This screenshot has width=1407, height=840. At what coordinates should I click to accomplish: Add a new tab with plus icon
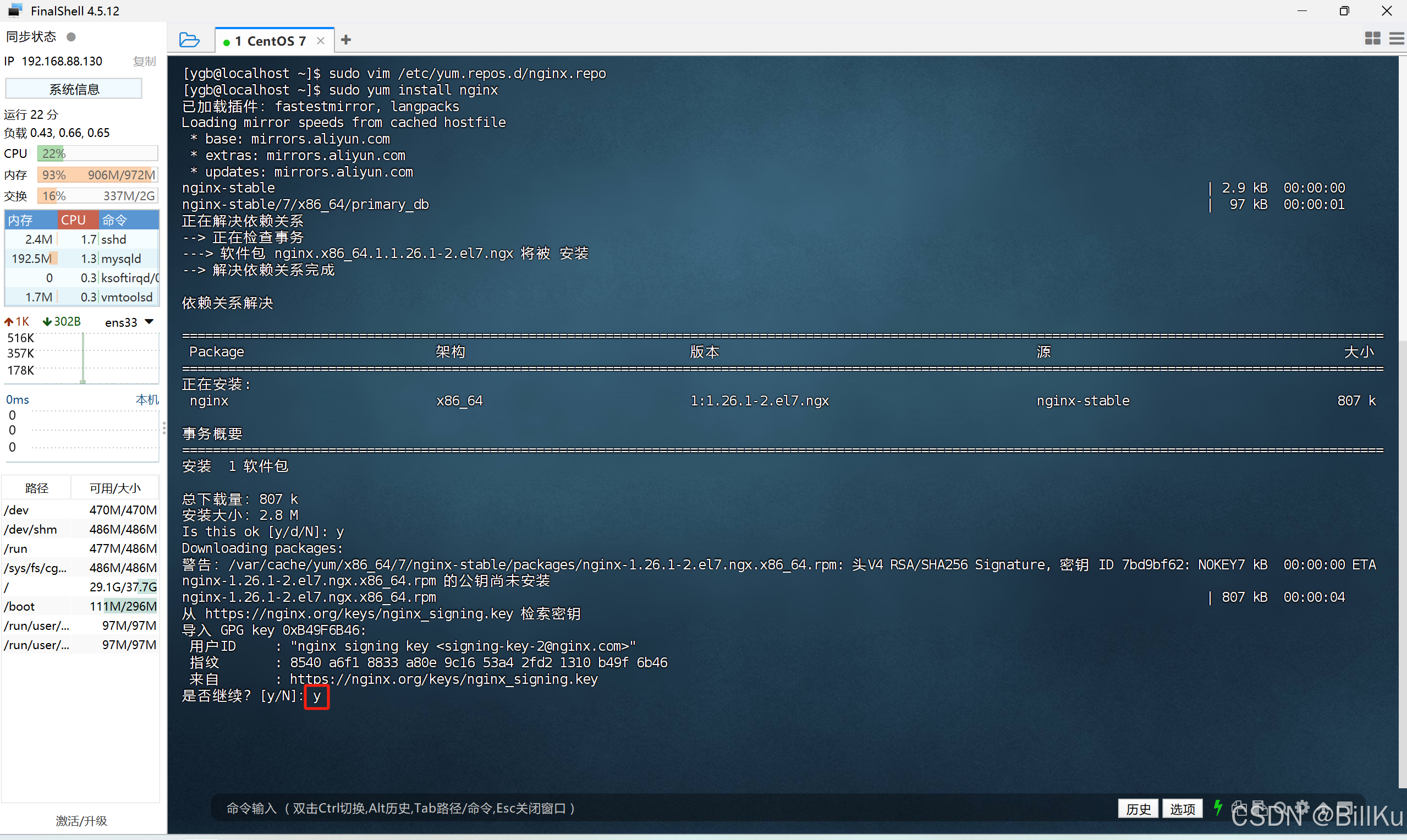click(x=347, y=40)
